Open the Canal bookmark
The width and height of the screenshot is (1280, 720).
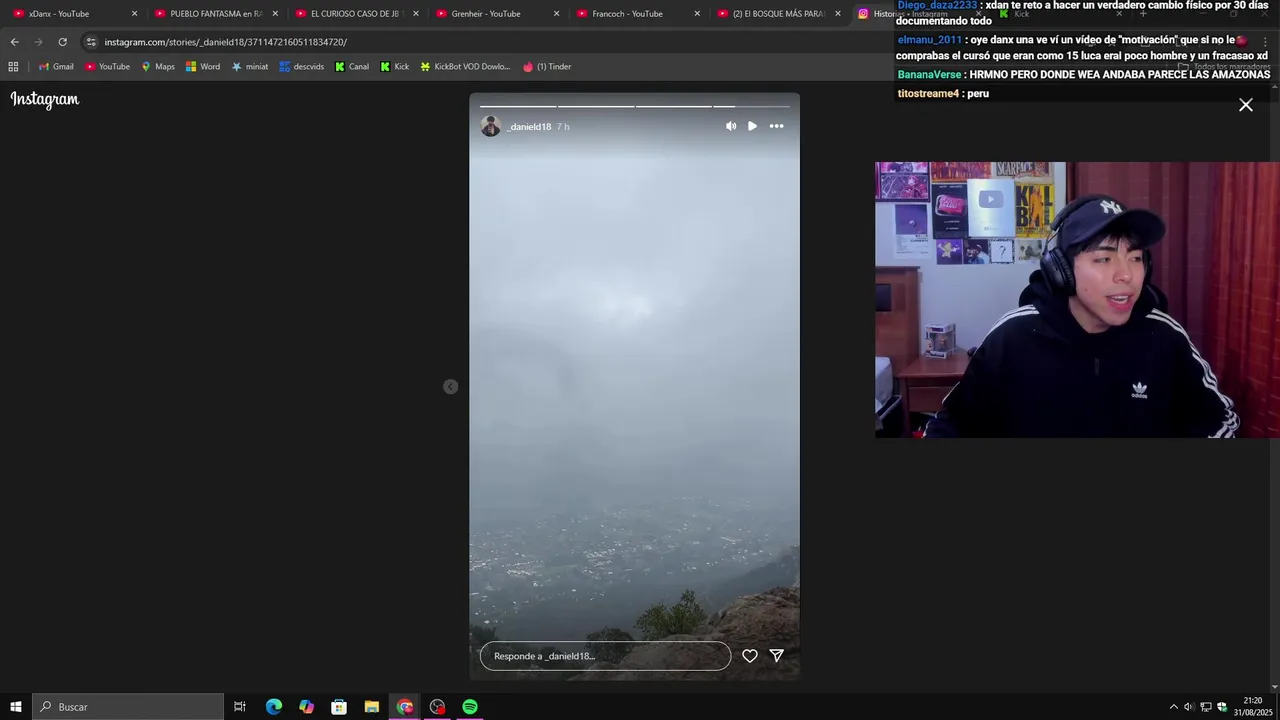tap(352, 67)
